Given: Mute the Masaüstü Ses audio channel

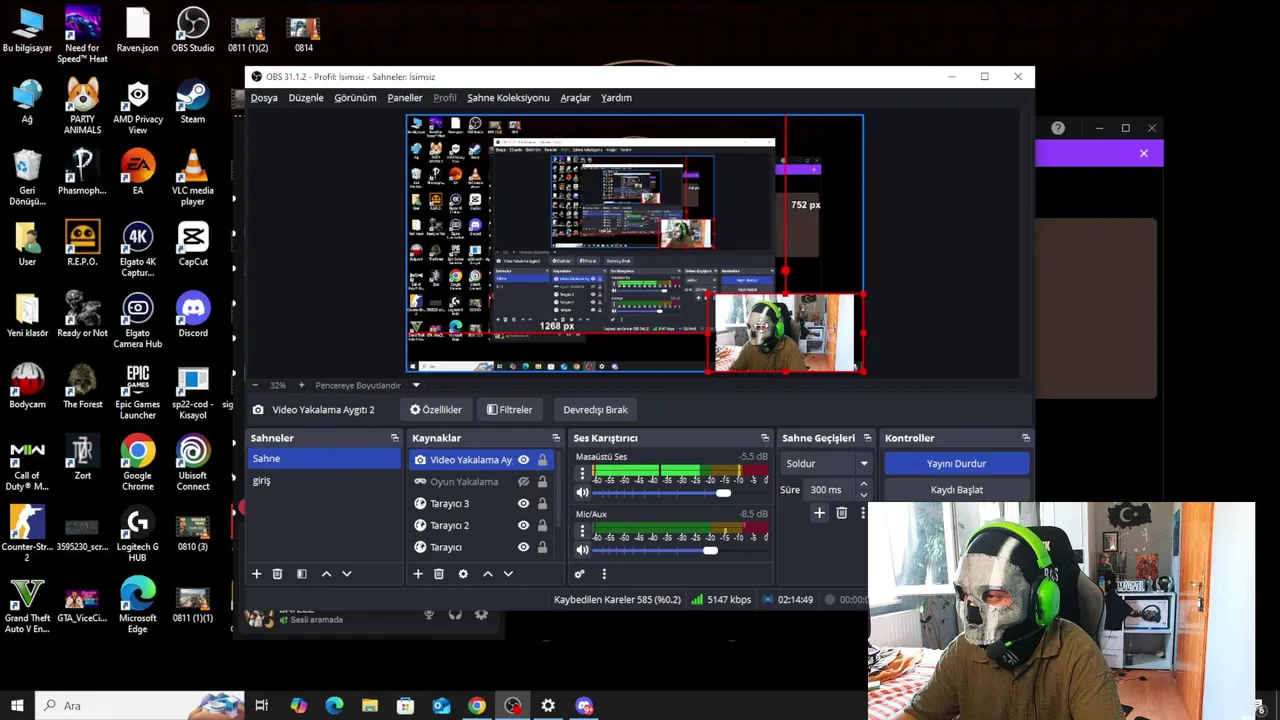Looking at the screenshot, I should [582, 493].
